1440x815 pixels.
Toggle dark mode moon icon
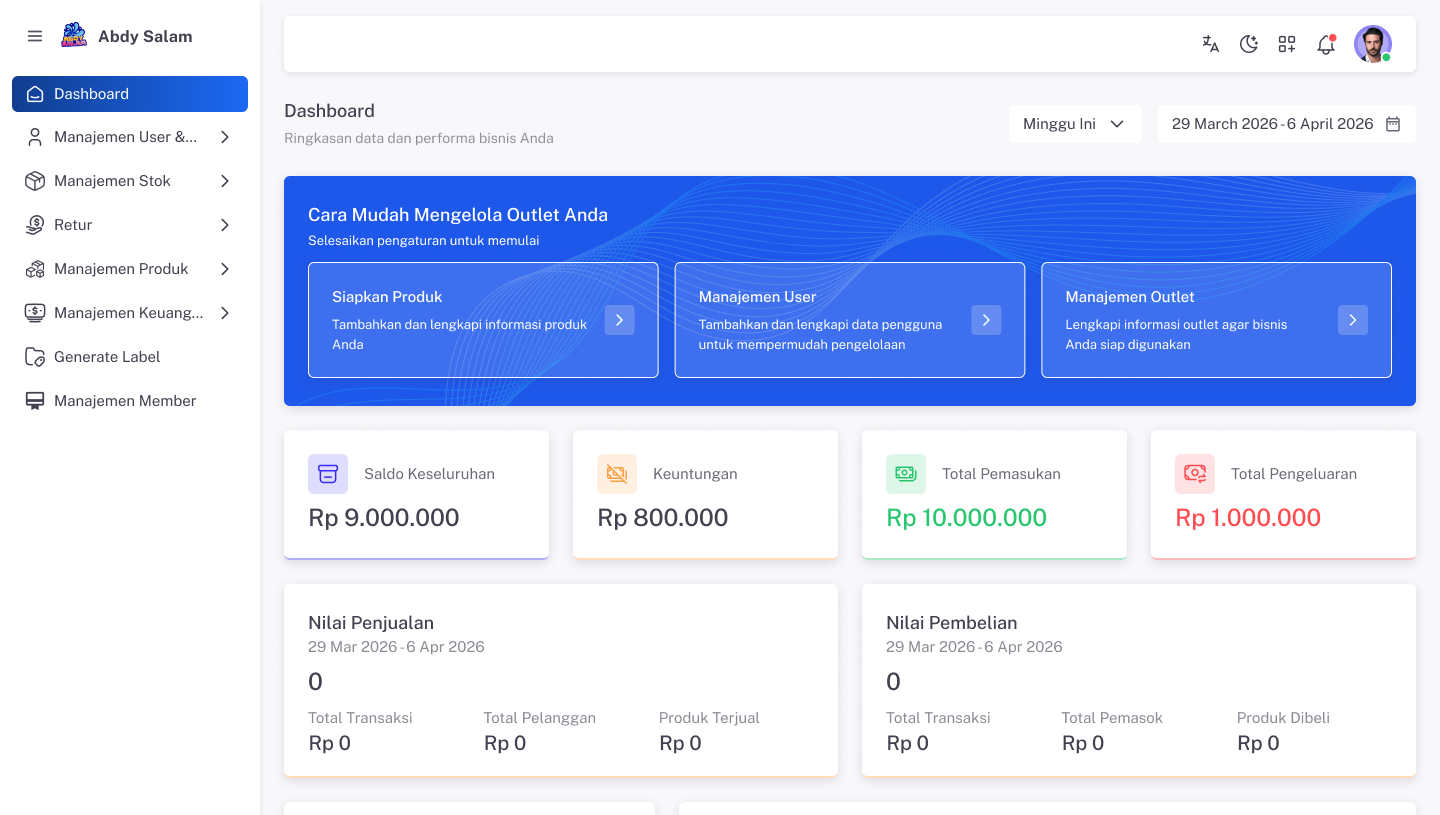point(1249,44)
